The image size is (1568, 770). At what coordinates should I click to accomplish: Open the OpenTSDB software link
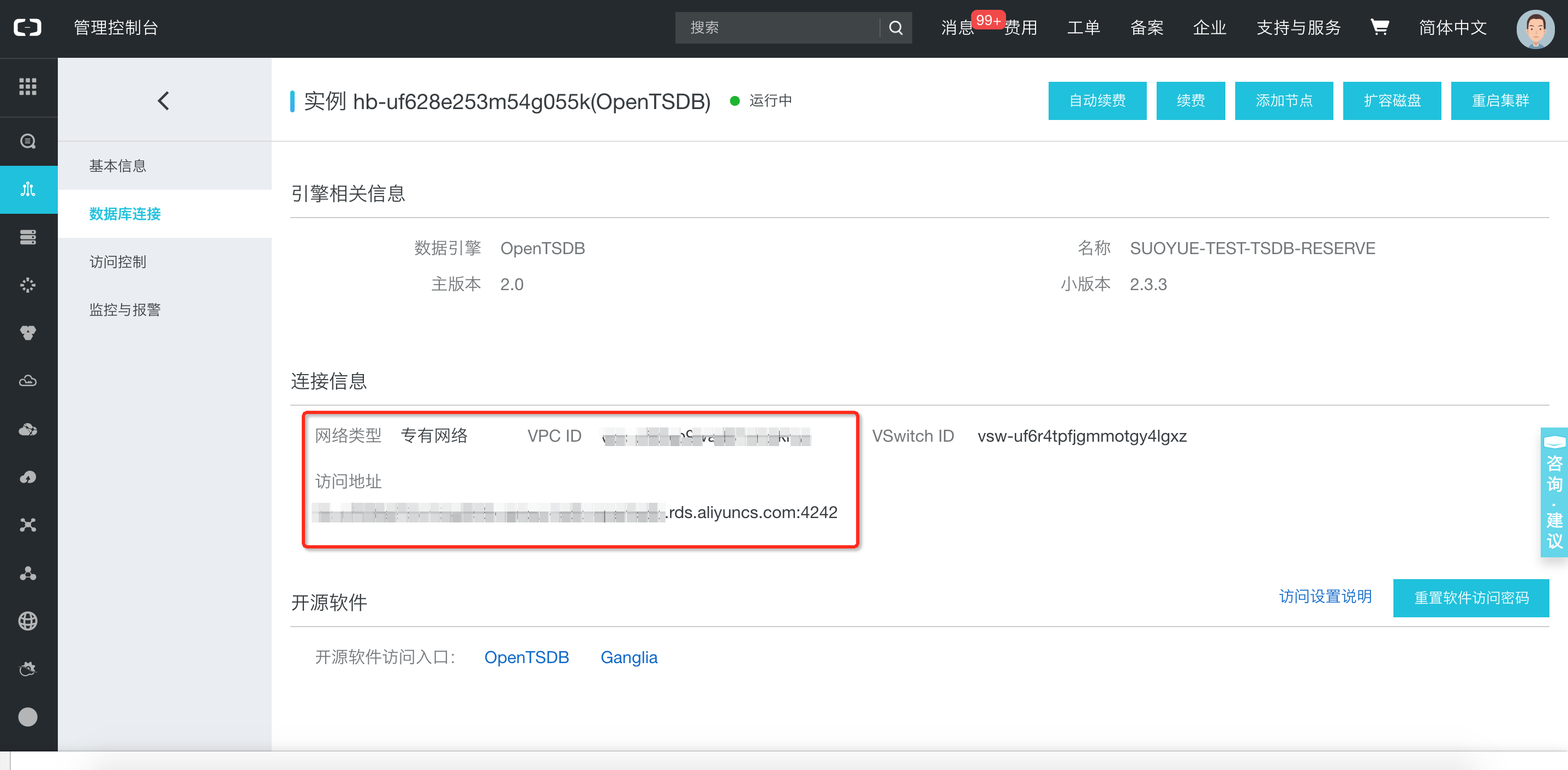pyautogui.click(x=526, y=658)
